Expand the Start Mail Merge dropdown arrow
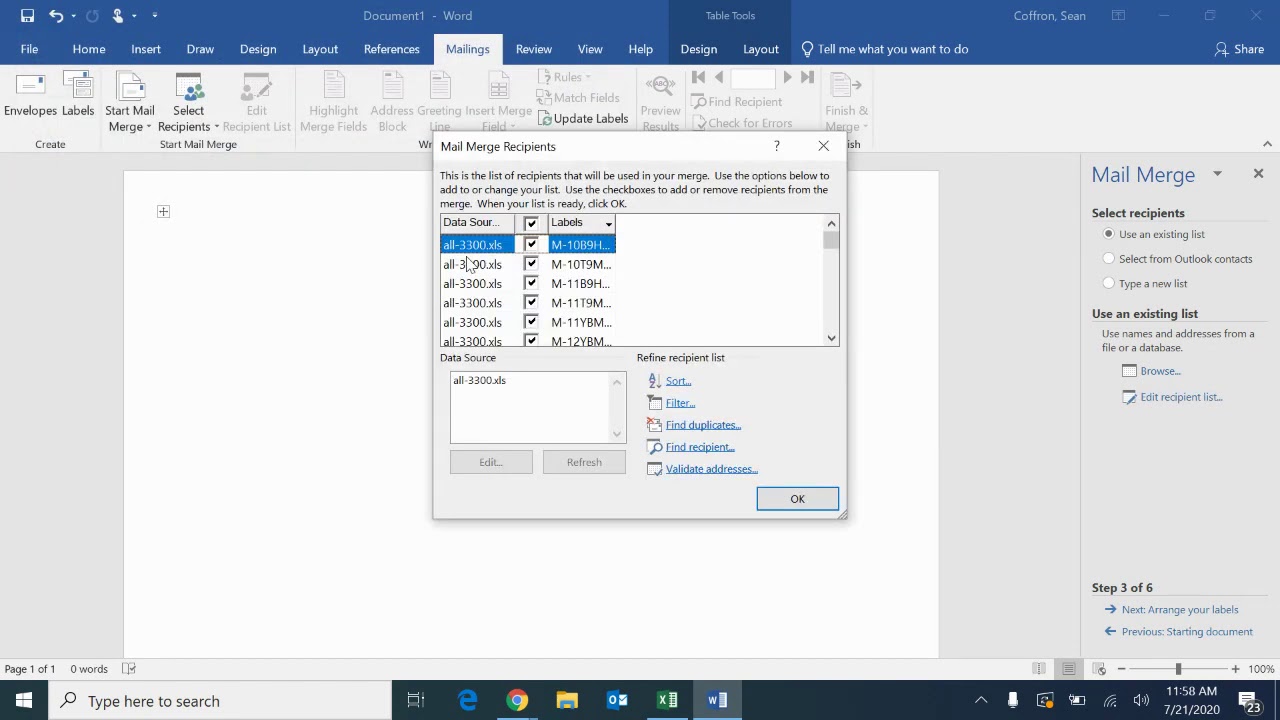 tap(148, 127)
